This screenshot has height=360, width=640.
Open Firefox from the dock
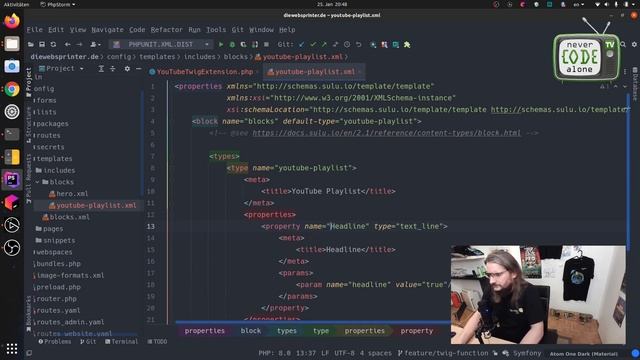click(x=12, y=21)
